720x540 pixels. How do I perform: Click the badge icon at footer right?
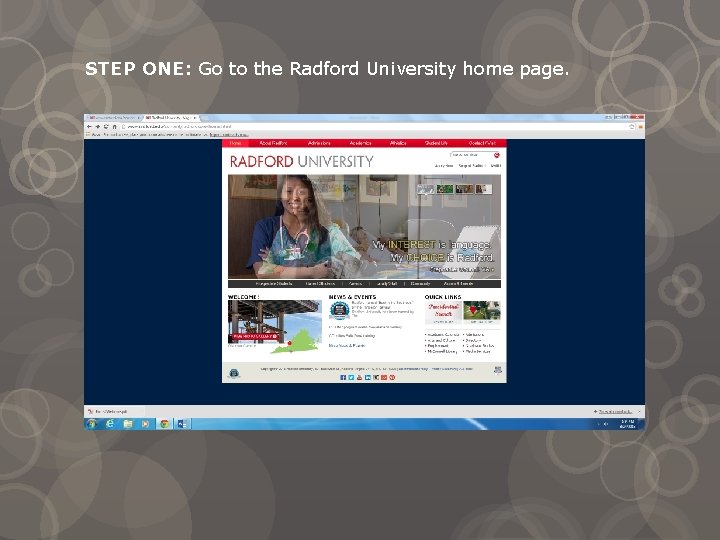[x=498, y=370]
